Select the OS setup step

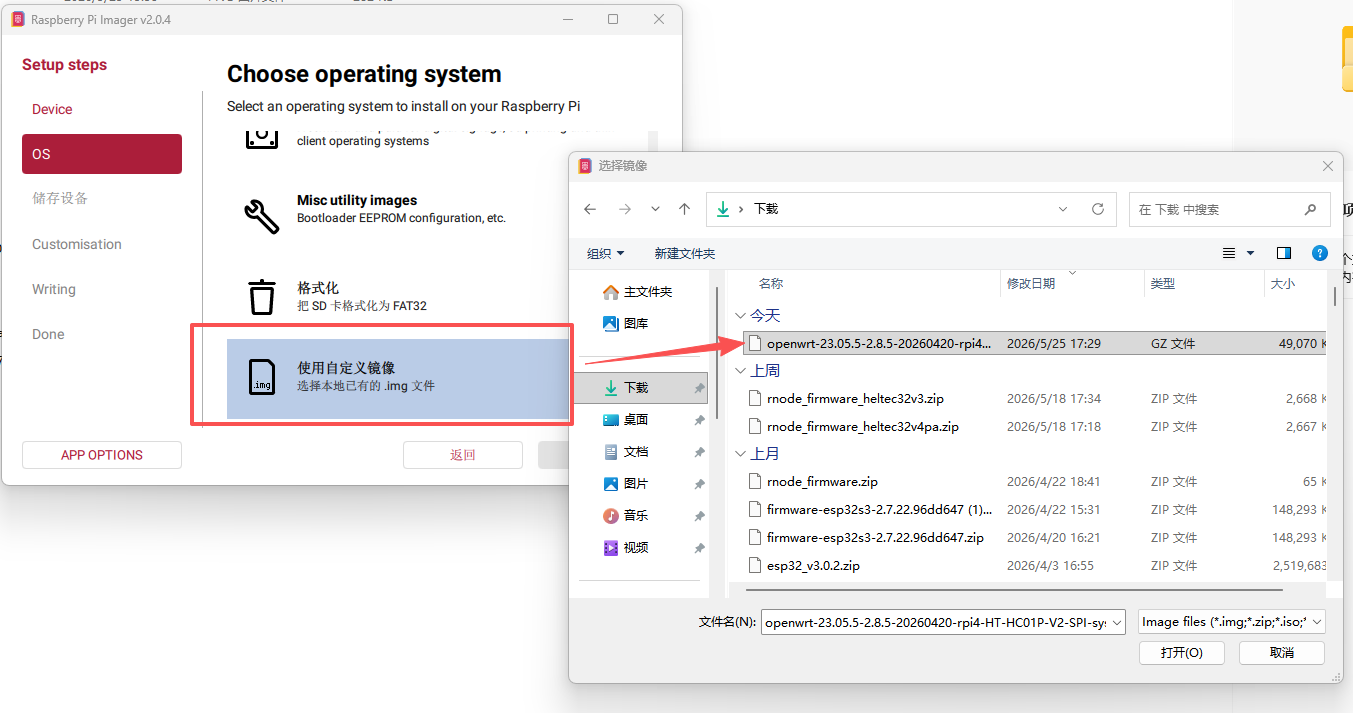102,154
